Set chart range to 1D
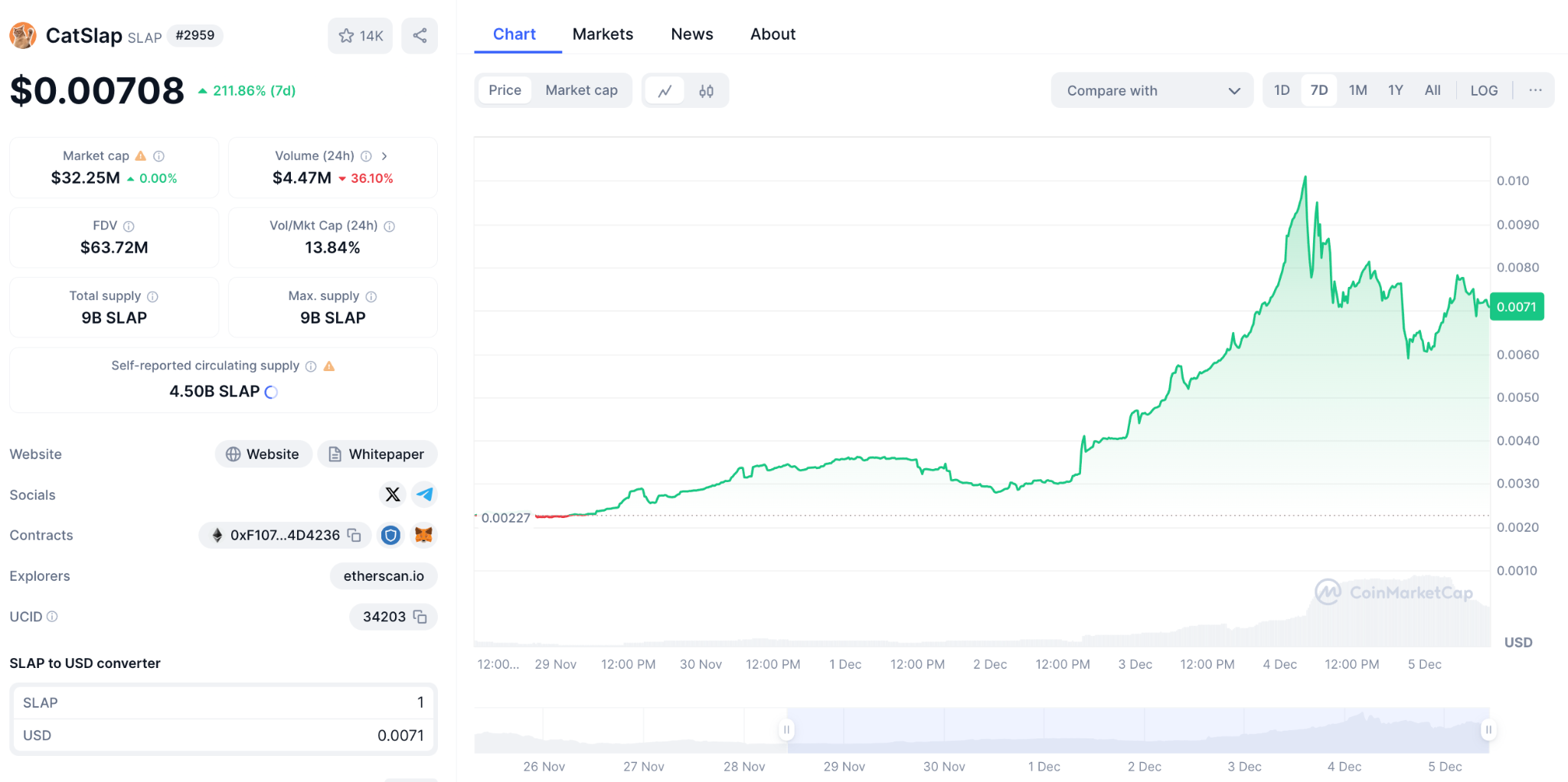Screen dimensions: 1568x782 (x=1282, y=90)
